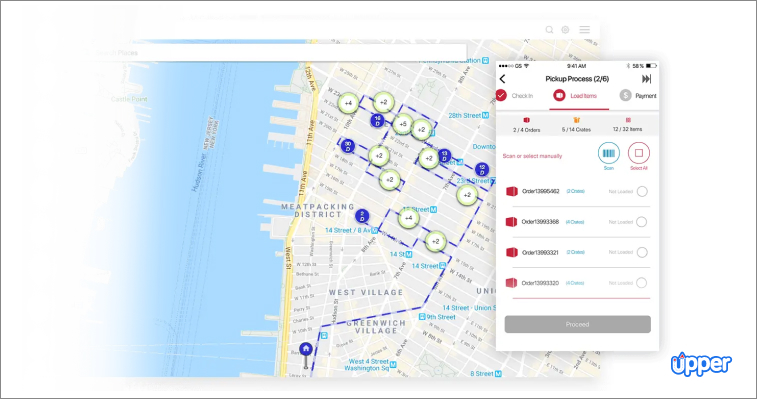Mark Order13993320 as loaded
This screenshot has height=399, width=757.
[642, 283]
